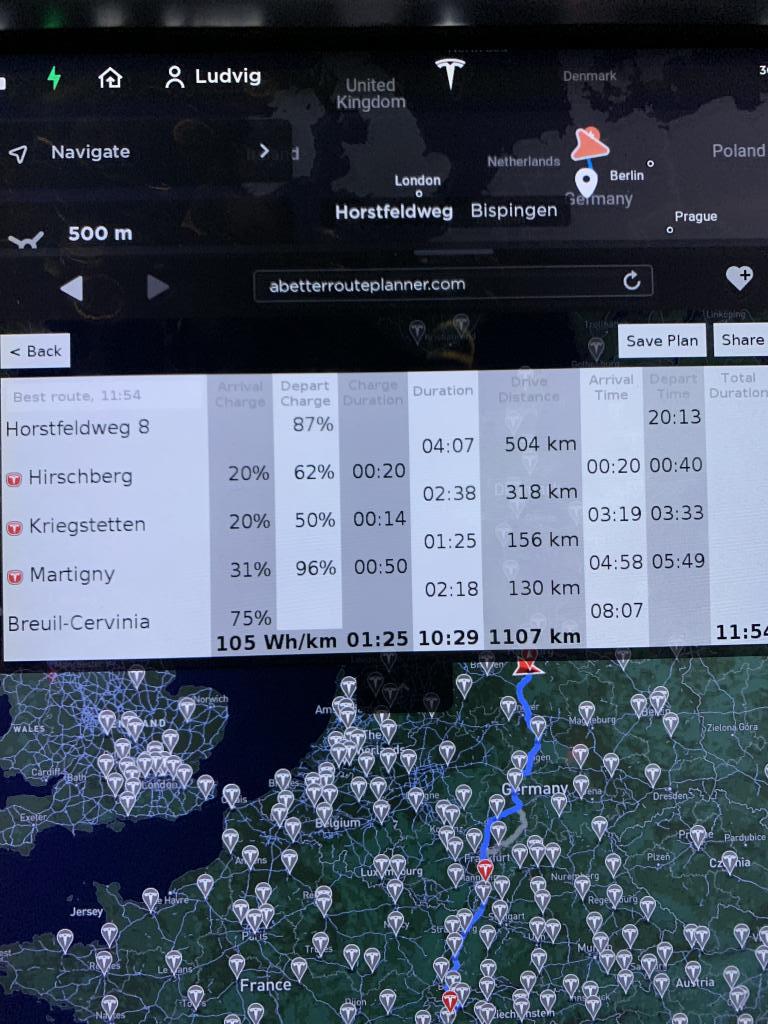Click the 1107 km total distance
Image resolution: width=768 pixels, height=1024 pixels.
(534, 637)
